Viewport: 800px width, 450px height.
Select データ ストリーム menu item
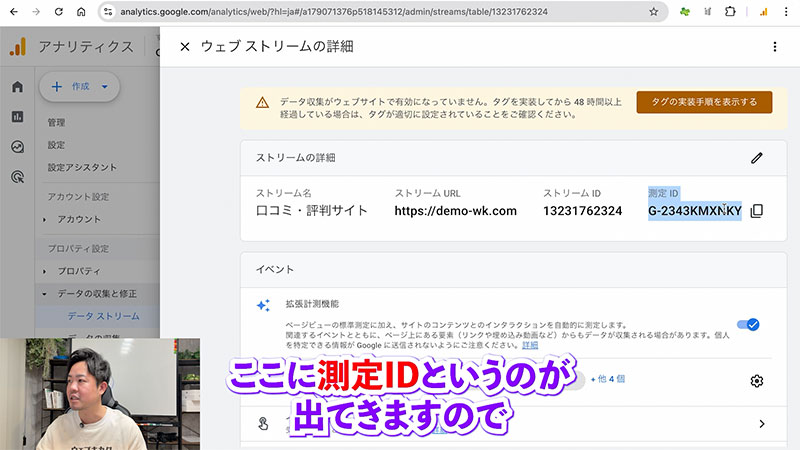104,316
